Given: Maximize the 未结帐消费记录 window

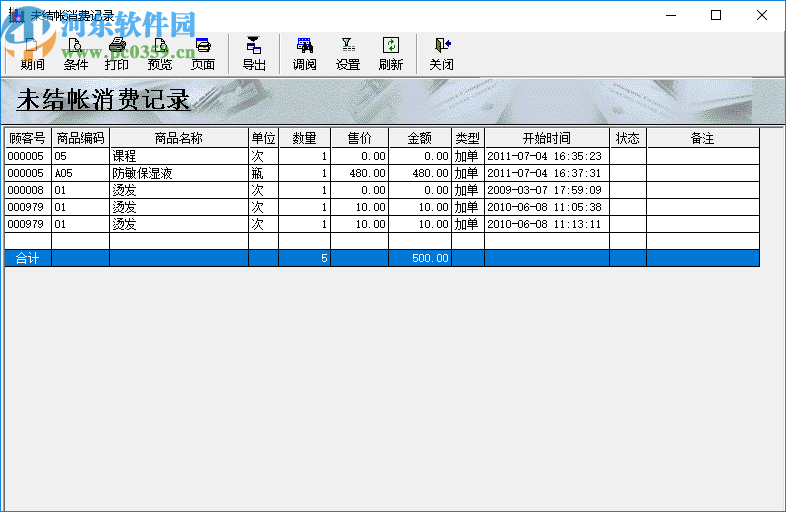Looking at the screenshot, I should pyautogui.click(x=716, y=16).
